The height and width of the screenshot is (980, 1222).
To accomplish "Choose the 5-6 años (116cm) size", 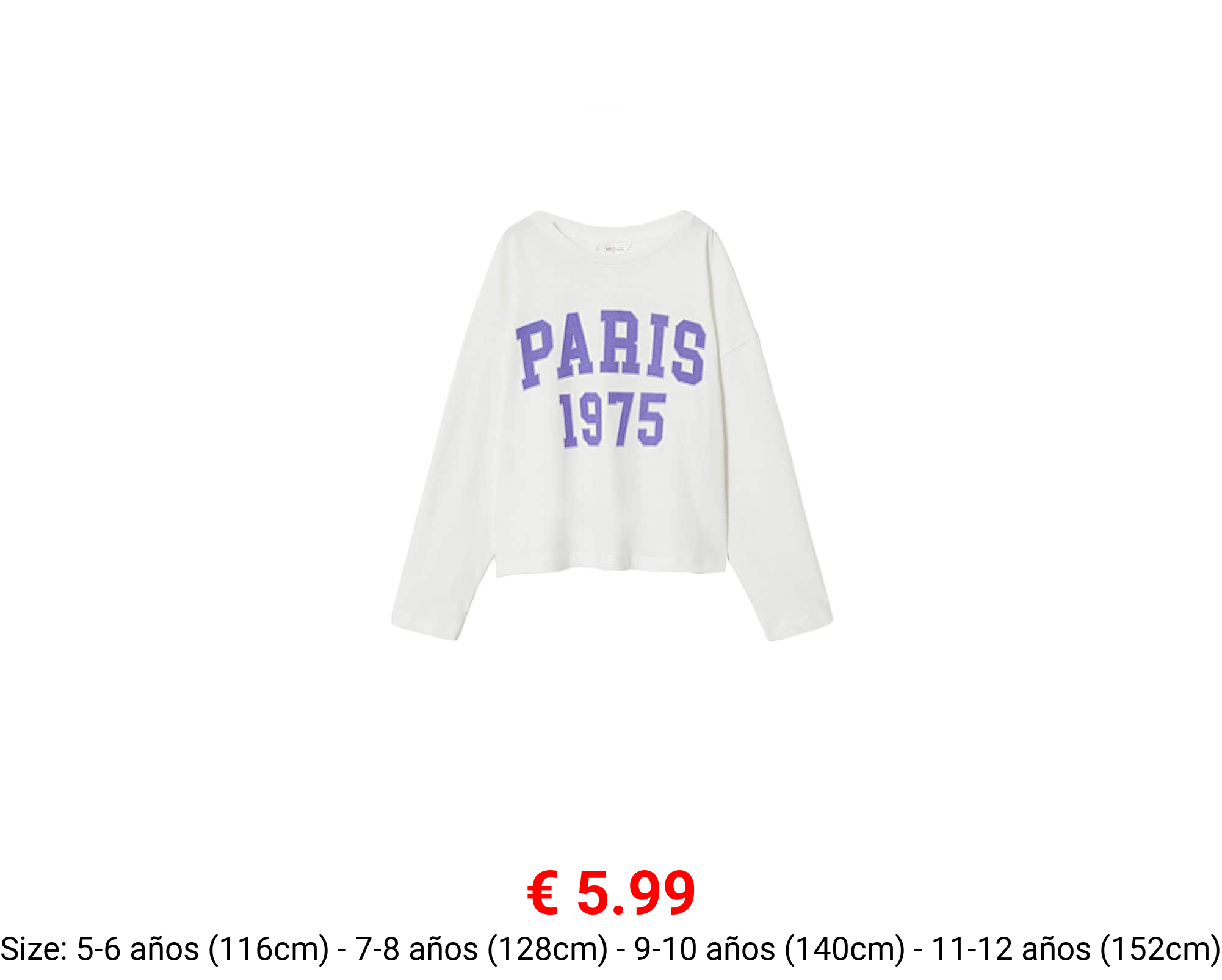I will (x=203, y=949).
